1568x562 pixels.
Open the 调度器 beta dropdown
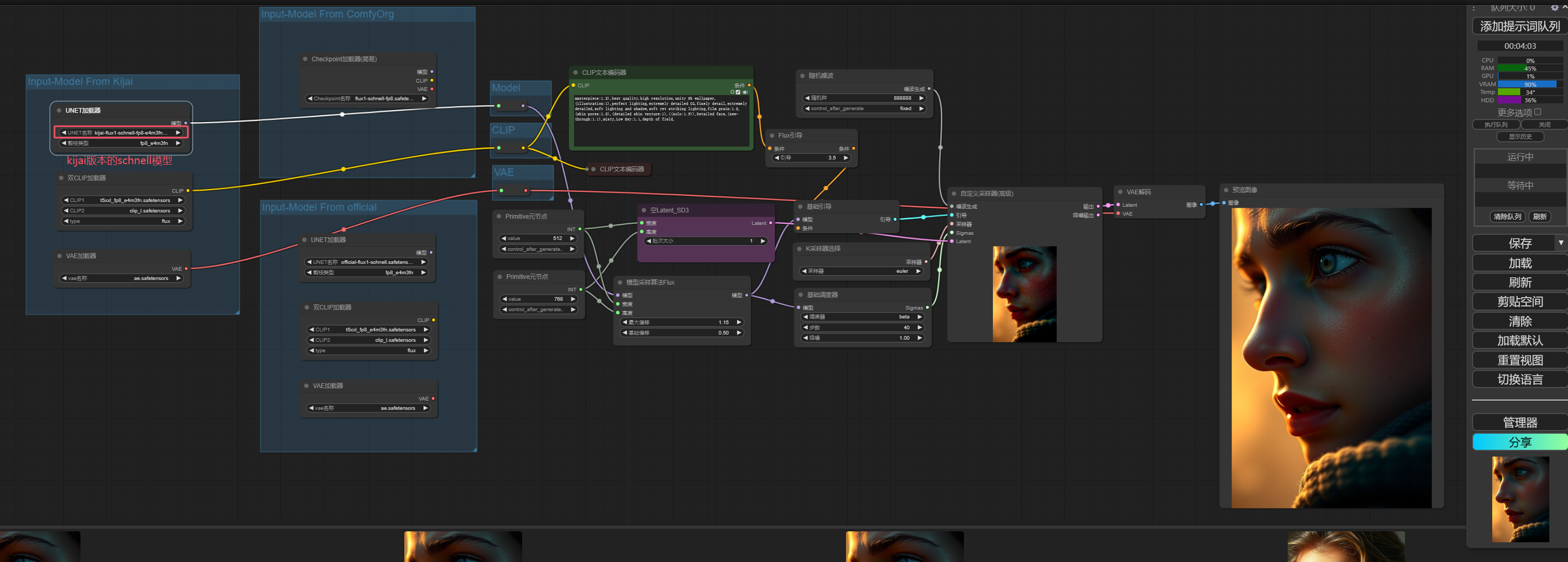[863, 317]
